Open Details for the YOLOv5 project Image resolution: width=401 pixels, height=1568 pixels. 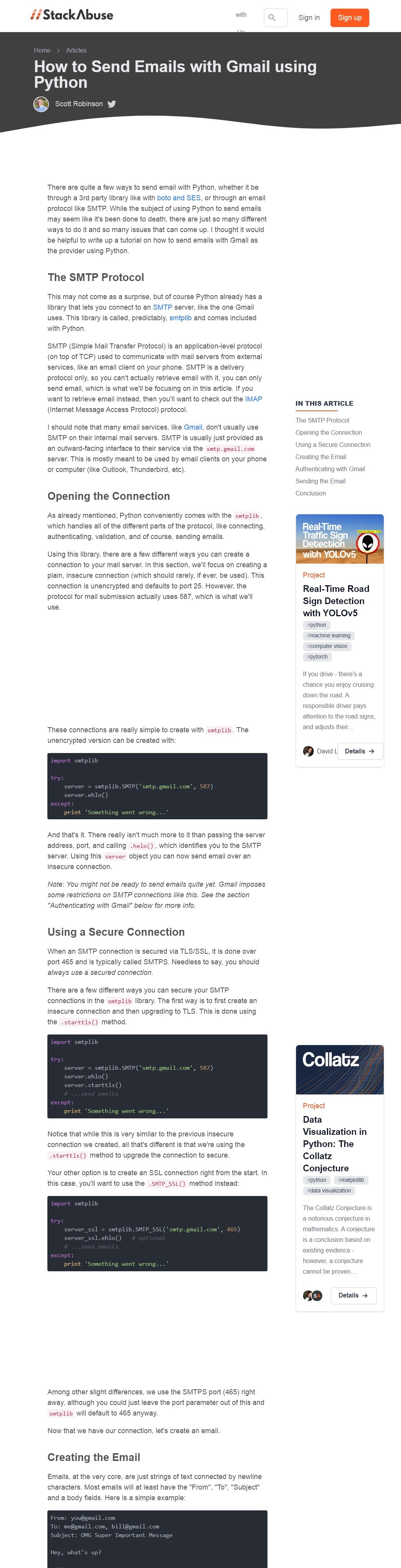359,751
